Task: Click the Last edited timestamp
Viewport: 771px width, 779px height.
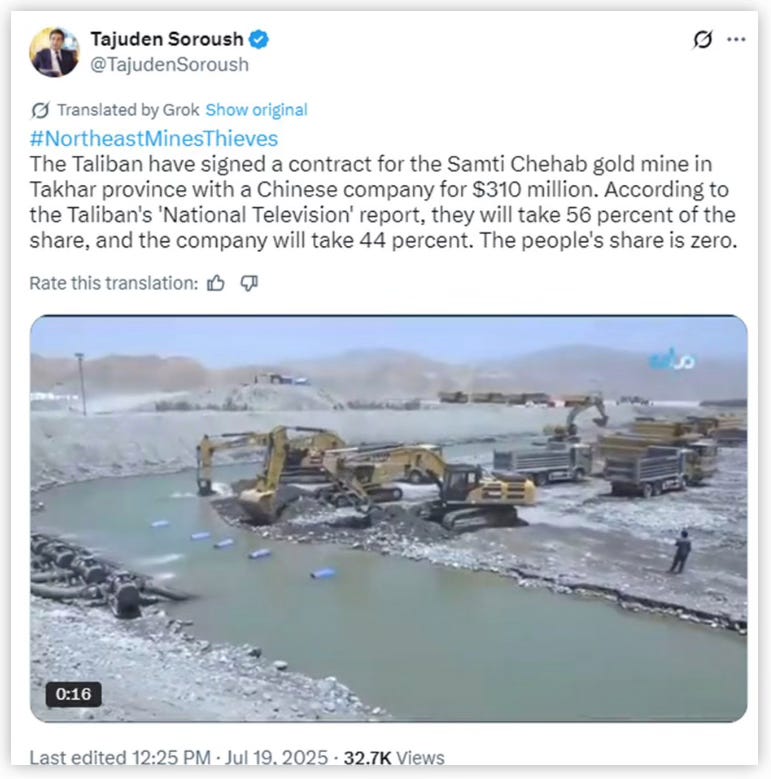Action: pos(120,758)
